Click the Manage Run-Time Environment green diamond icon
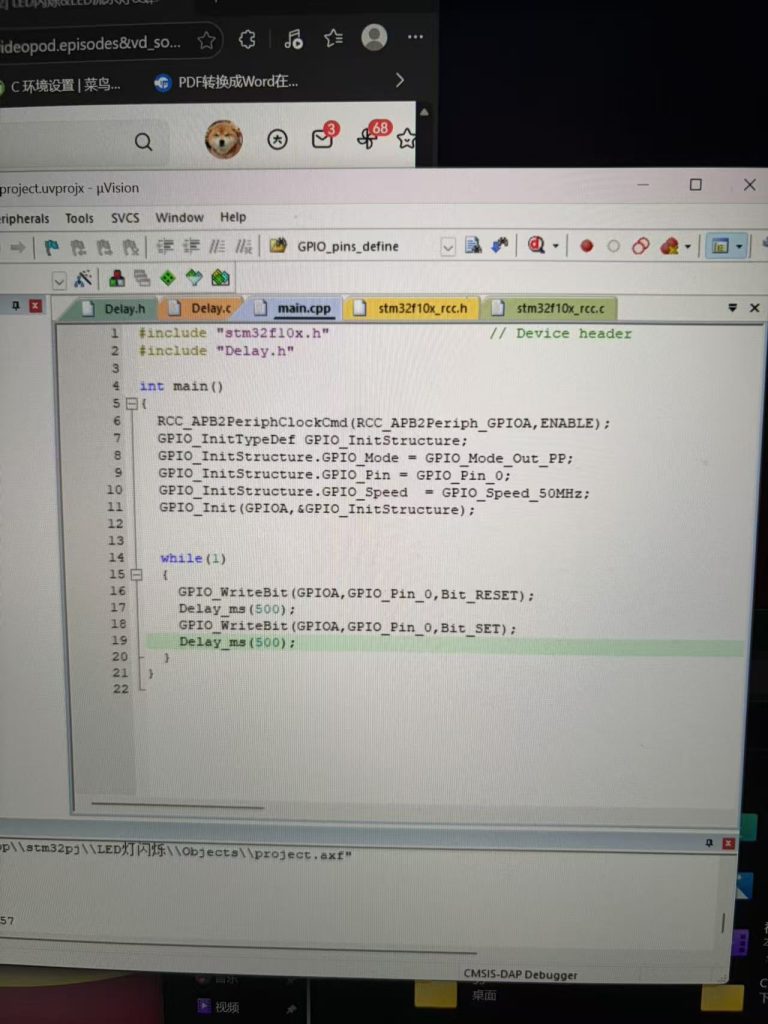The width and height of the screenshot is (768, 1024). (168, 278)
